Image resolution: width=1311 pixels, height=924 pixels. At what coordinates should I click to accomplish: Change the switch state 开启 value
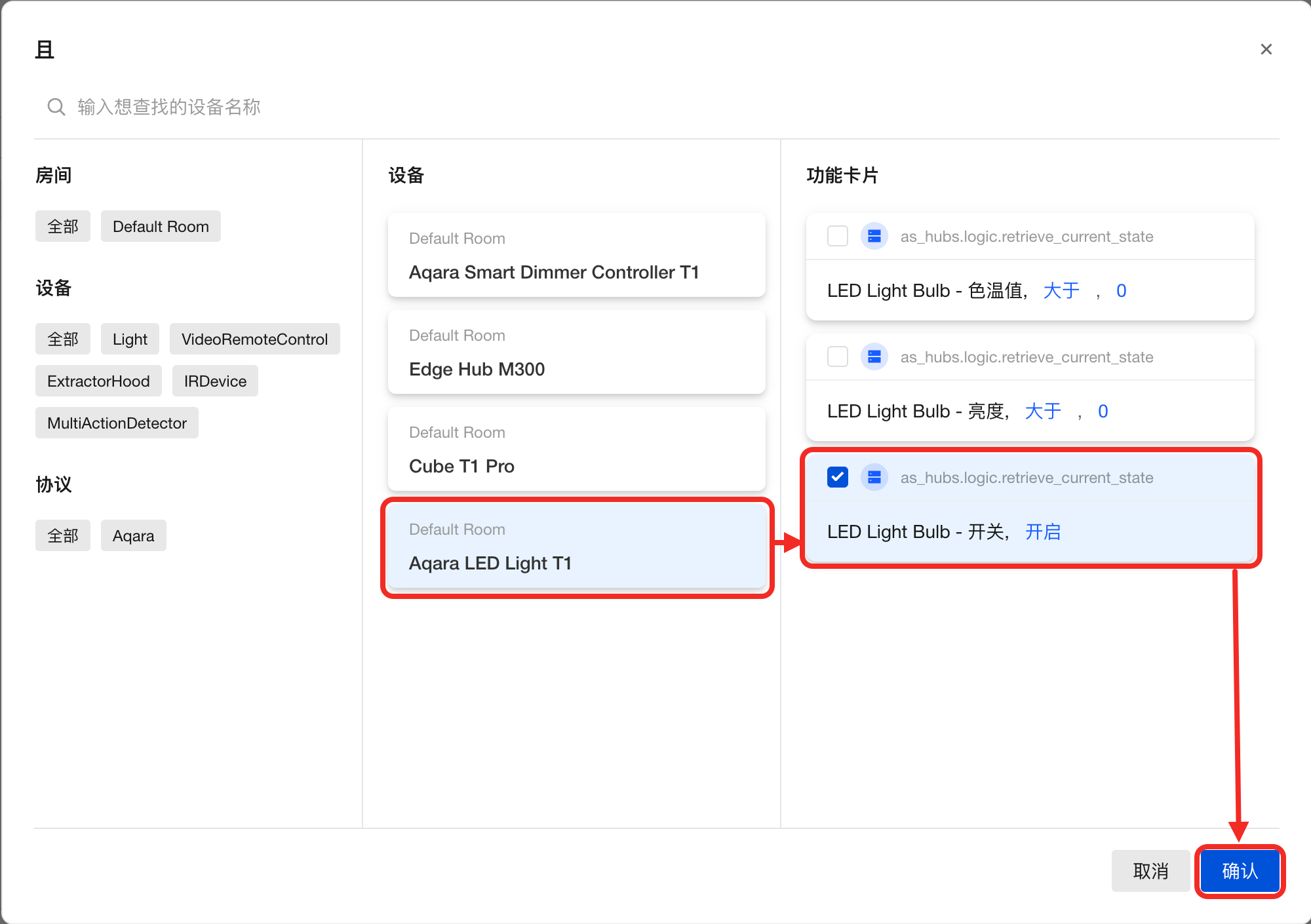(x=1042, y=532)
